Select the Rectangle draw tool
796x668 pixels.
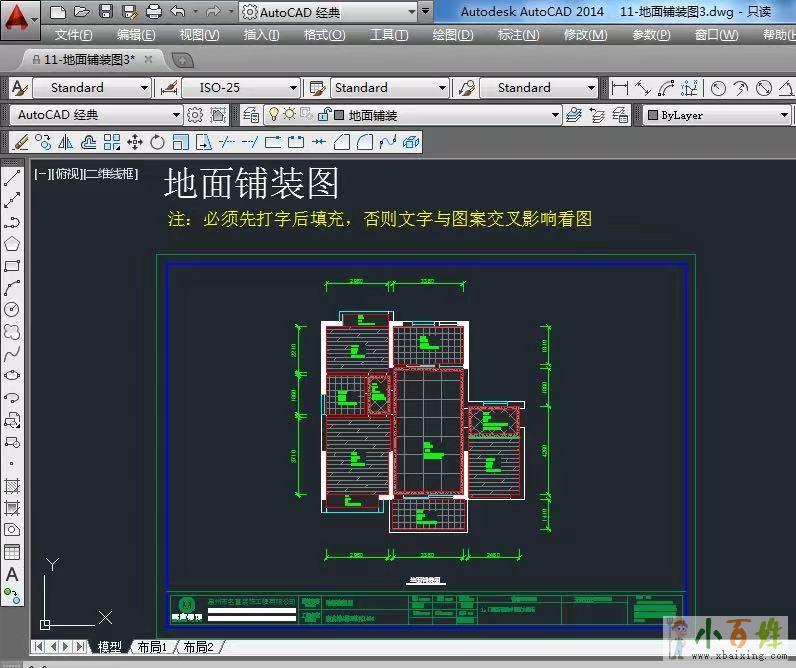point(12,266)
